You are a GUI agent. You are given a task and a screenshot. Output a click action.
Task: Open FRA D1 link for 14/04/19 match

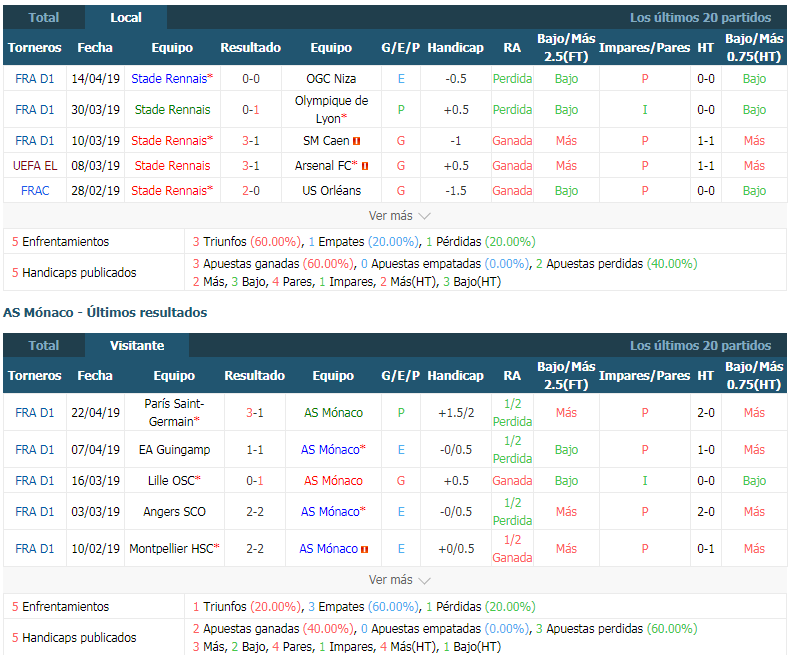35,79
